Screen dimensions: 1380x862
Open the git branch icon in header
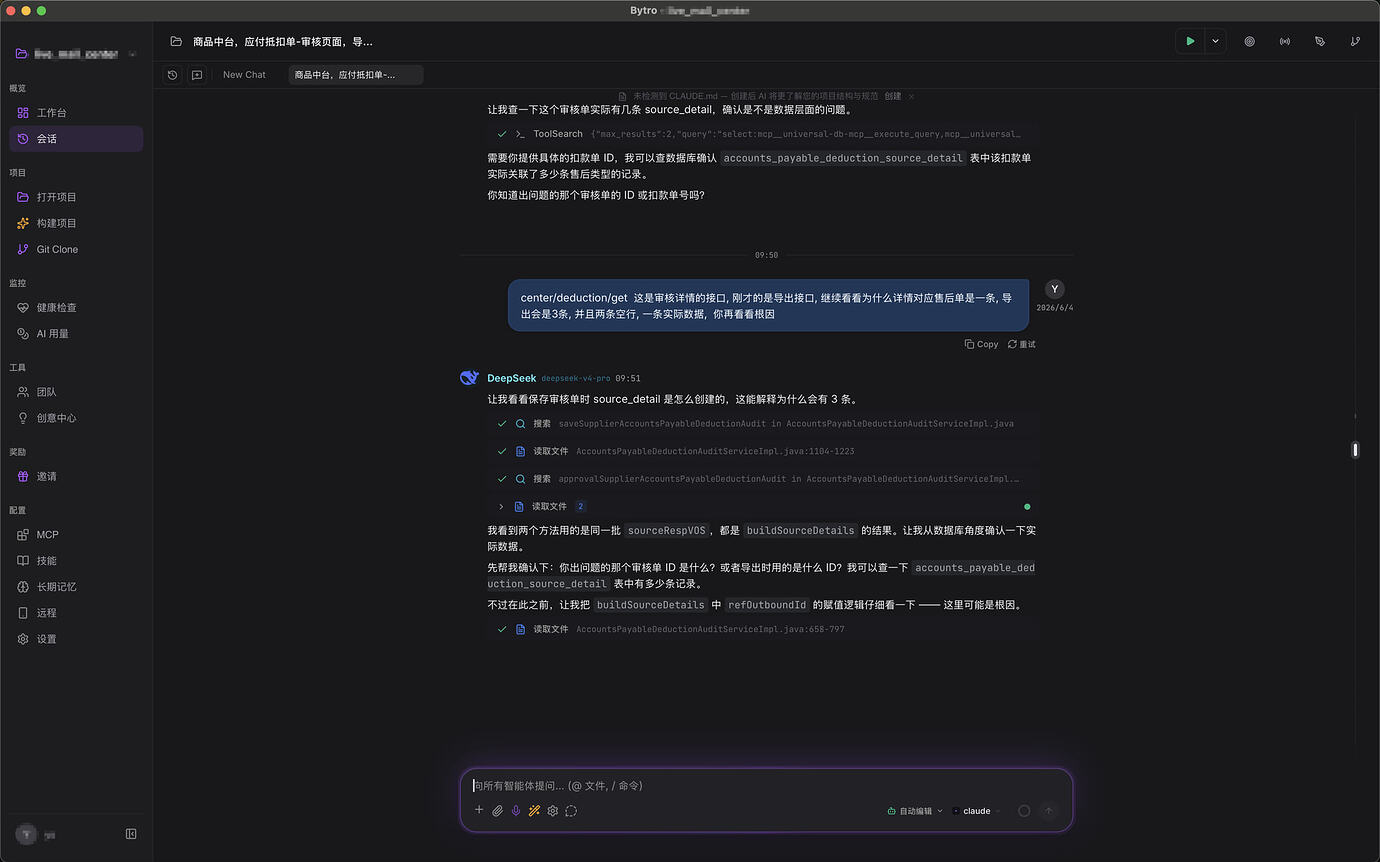pyautogui.click(x=1355, y=41)
